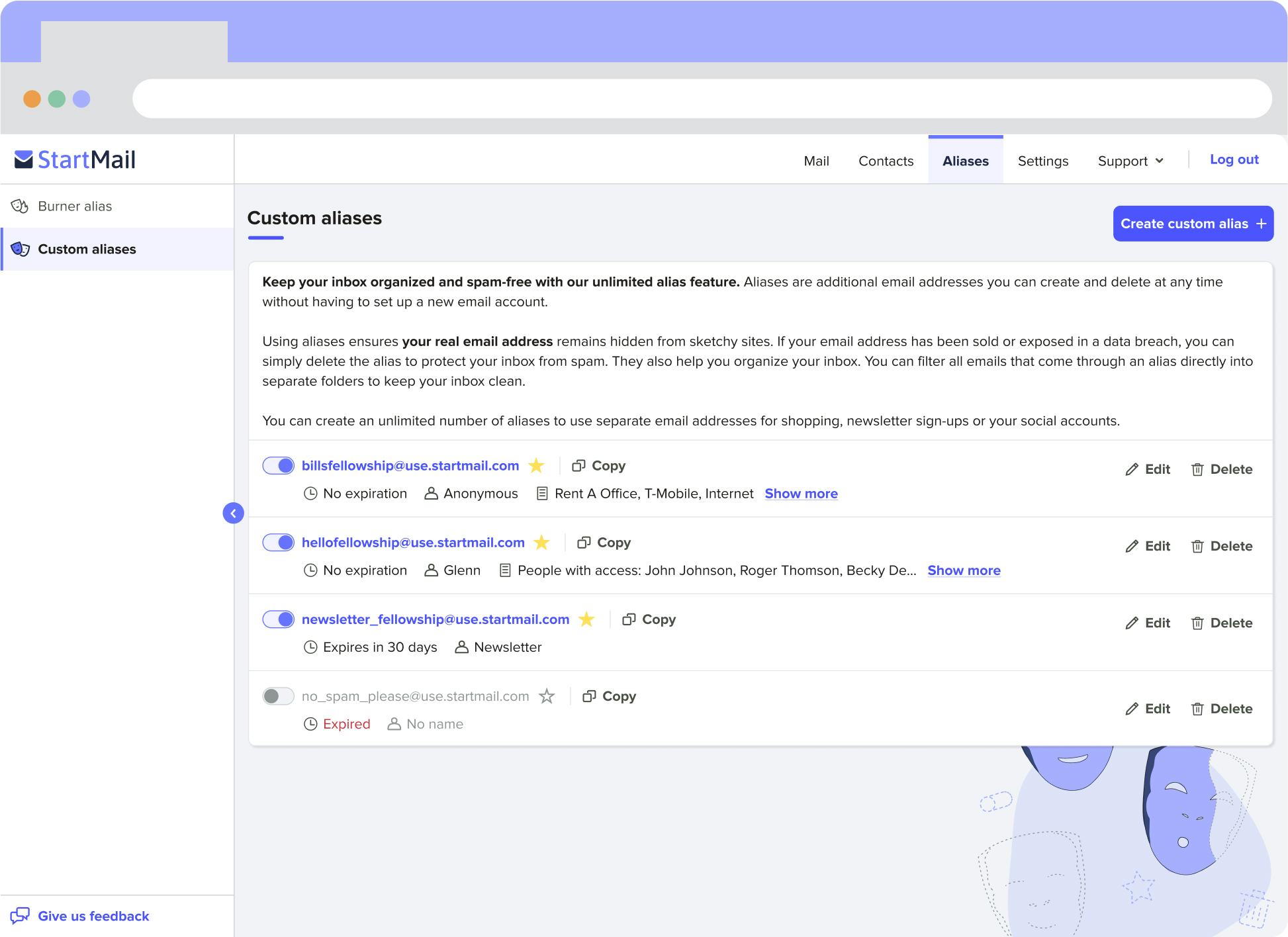
Task: Open Edit for hellofellowship alias
Action: point(1147,546)
